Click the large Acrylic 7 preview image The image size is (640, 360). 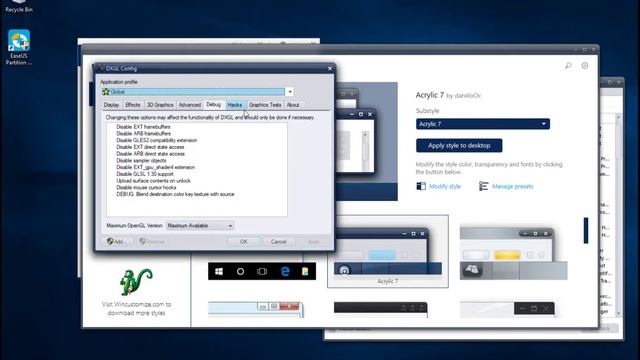point(366,141)
